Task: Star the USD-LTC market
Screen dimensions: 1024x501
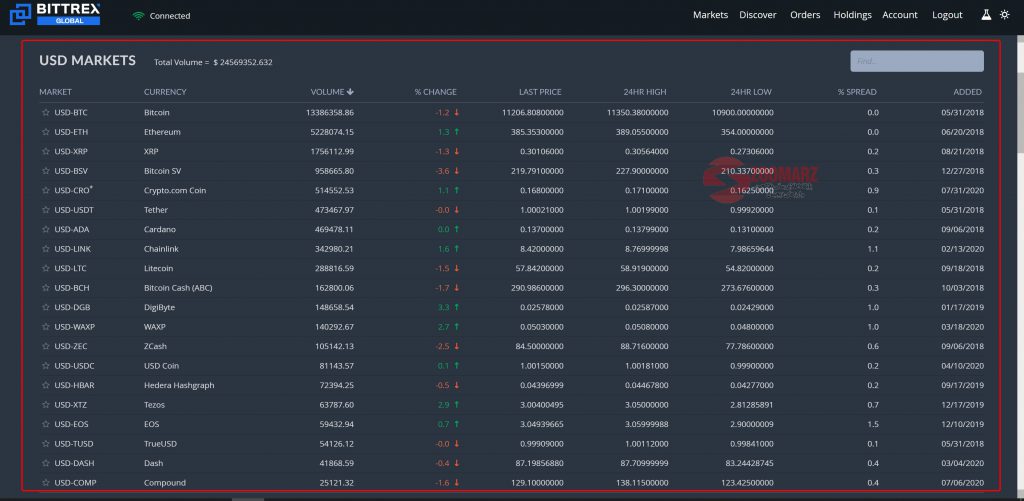Action: click(46, 268)
